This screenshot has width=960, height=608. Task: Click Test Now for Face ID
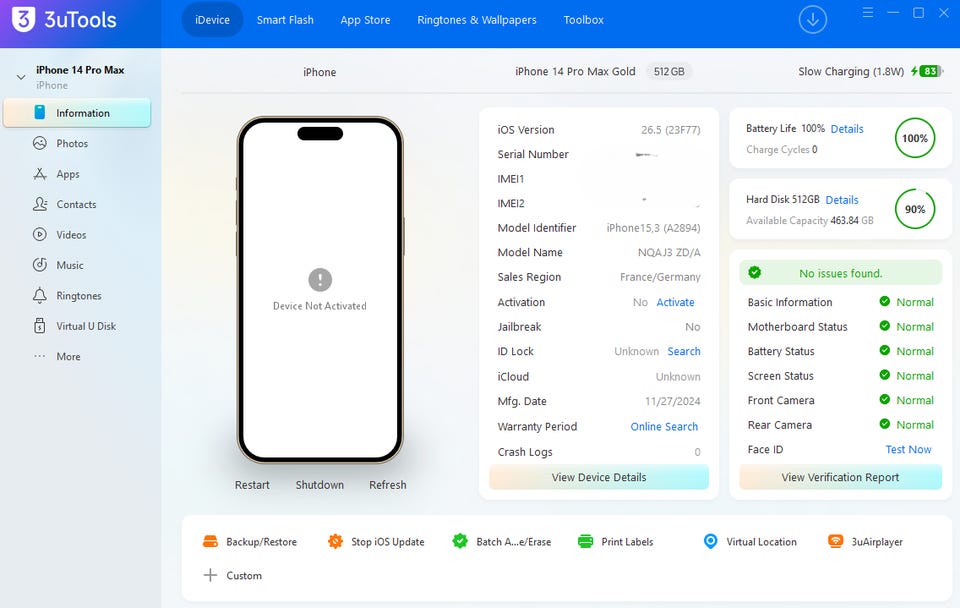[908, 449]
